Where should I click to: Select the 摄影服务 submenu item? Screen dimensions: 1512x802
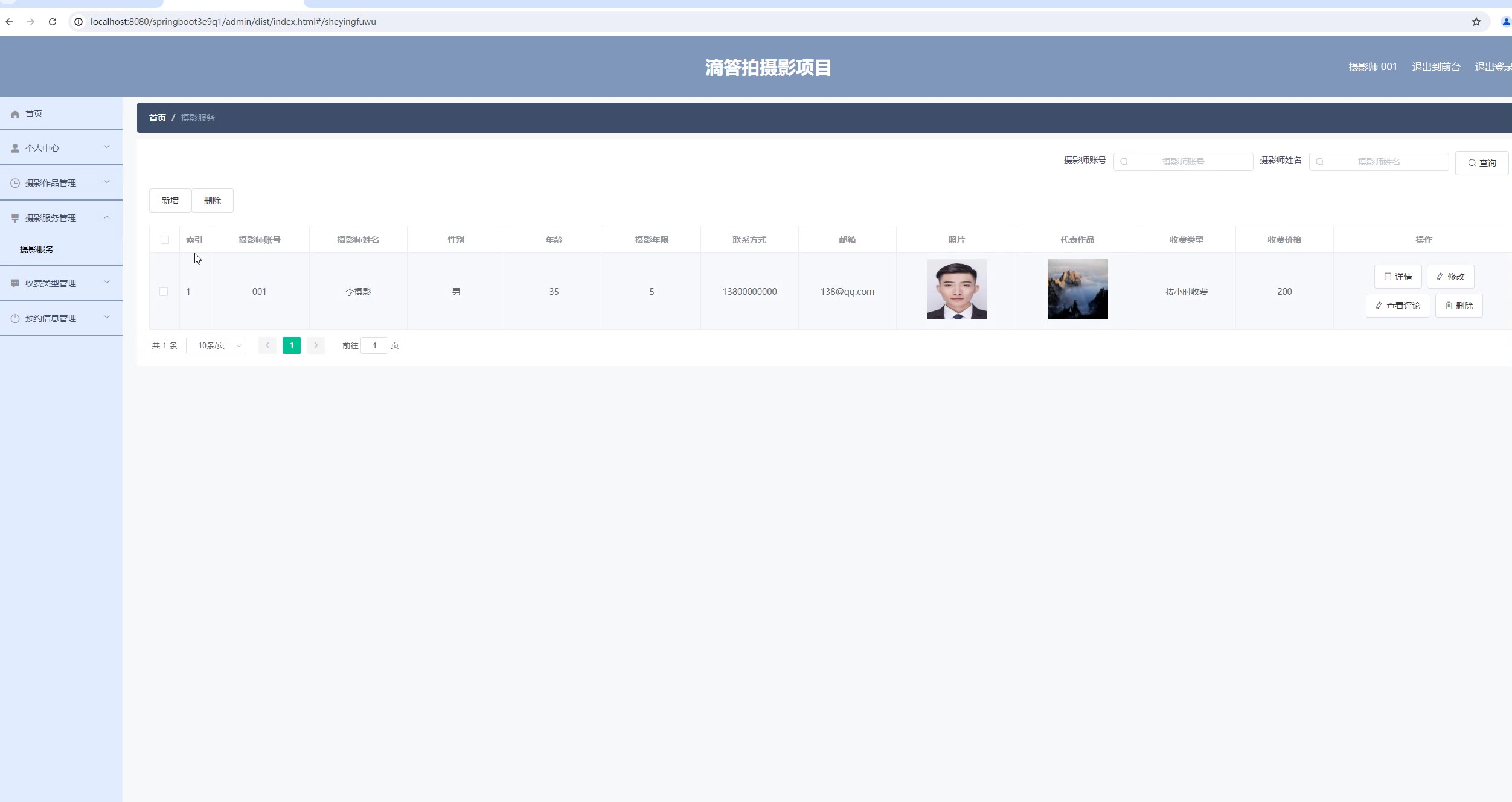pyautogui.click(x=37, y=249)
